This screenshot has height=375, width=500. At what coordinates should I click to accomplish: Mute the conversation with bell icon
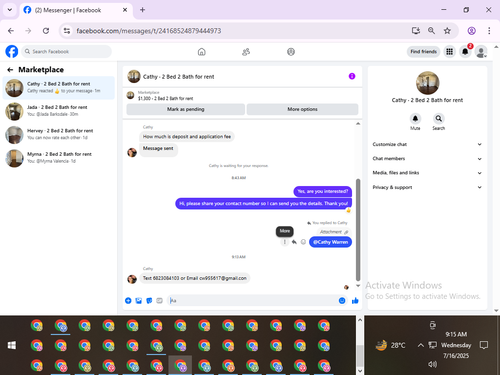pyautogui.click(x=415, y=119)
